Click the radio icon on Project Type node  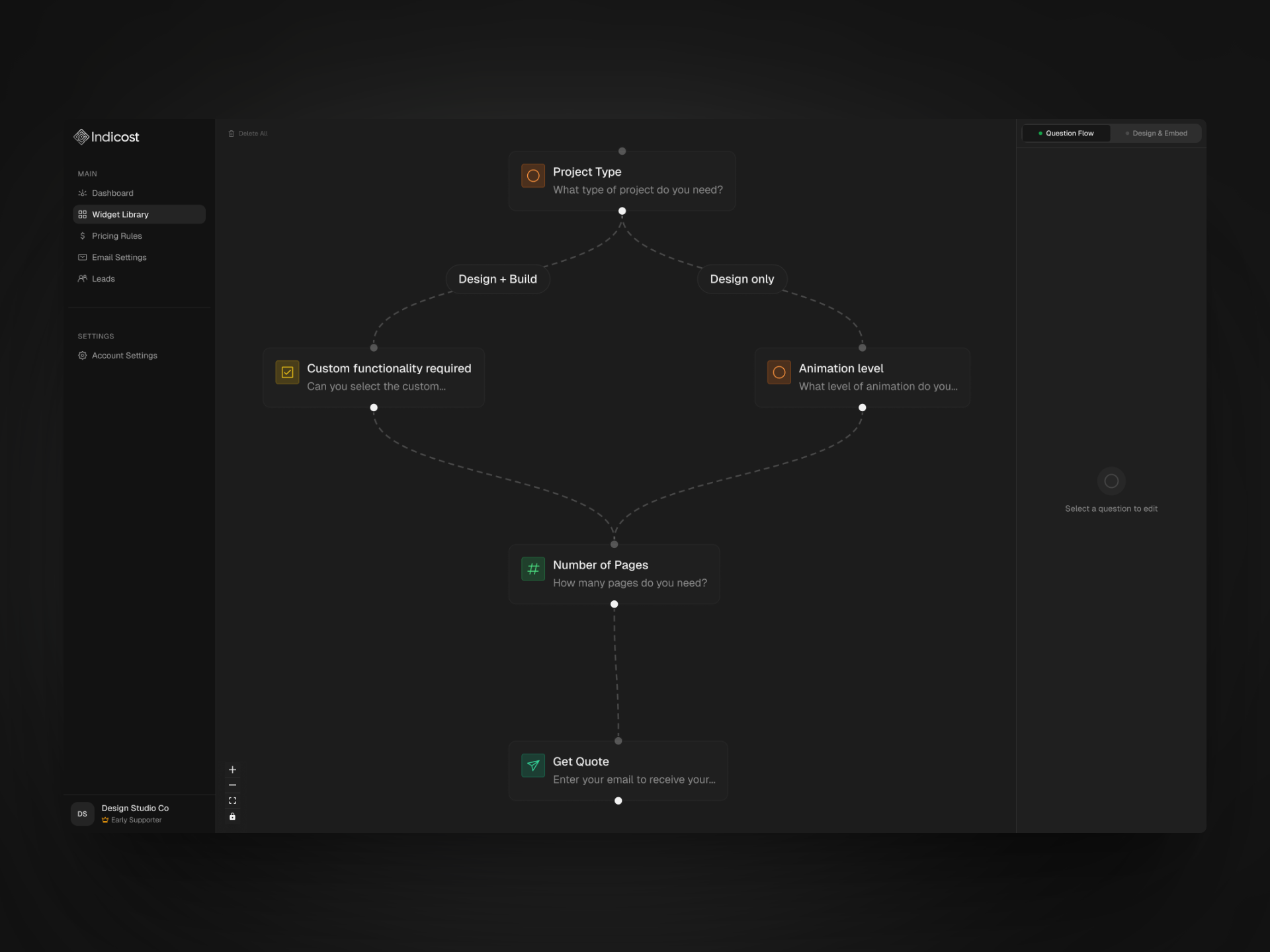pos(532,176)
